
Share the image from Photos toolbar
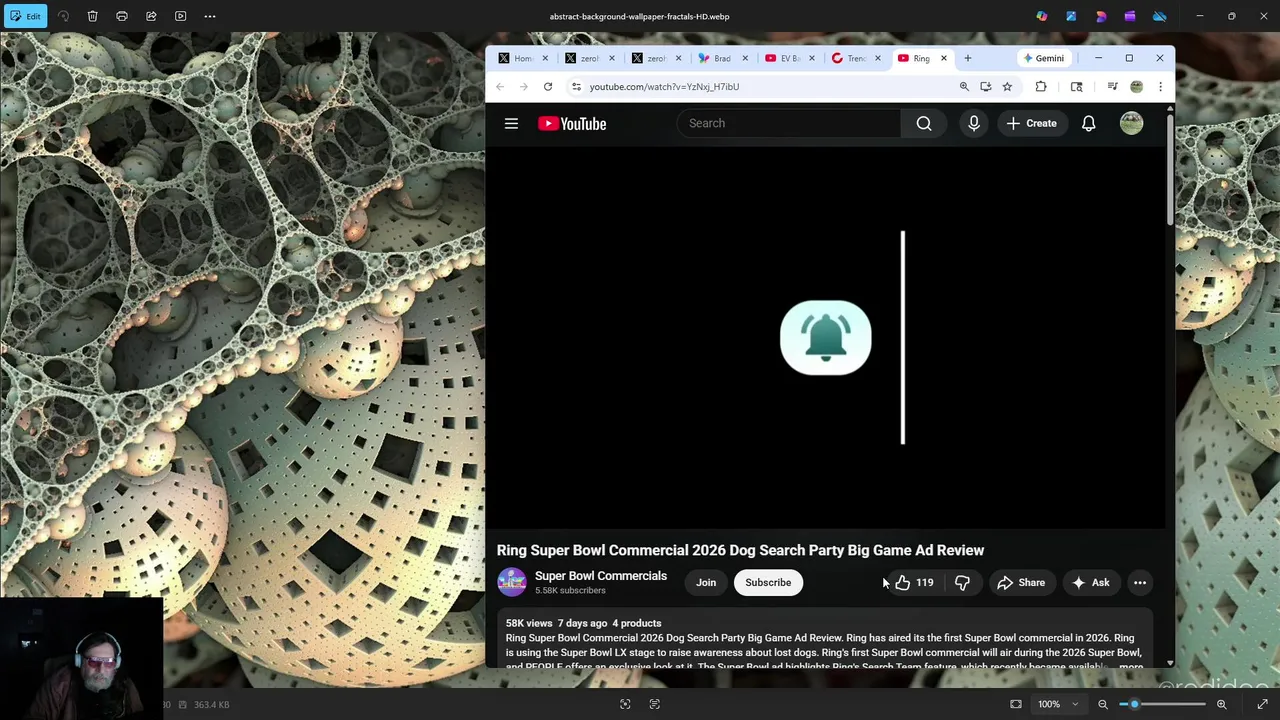point(151,16)
